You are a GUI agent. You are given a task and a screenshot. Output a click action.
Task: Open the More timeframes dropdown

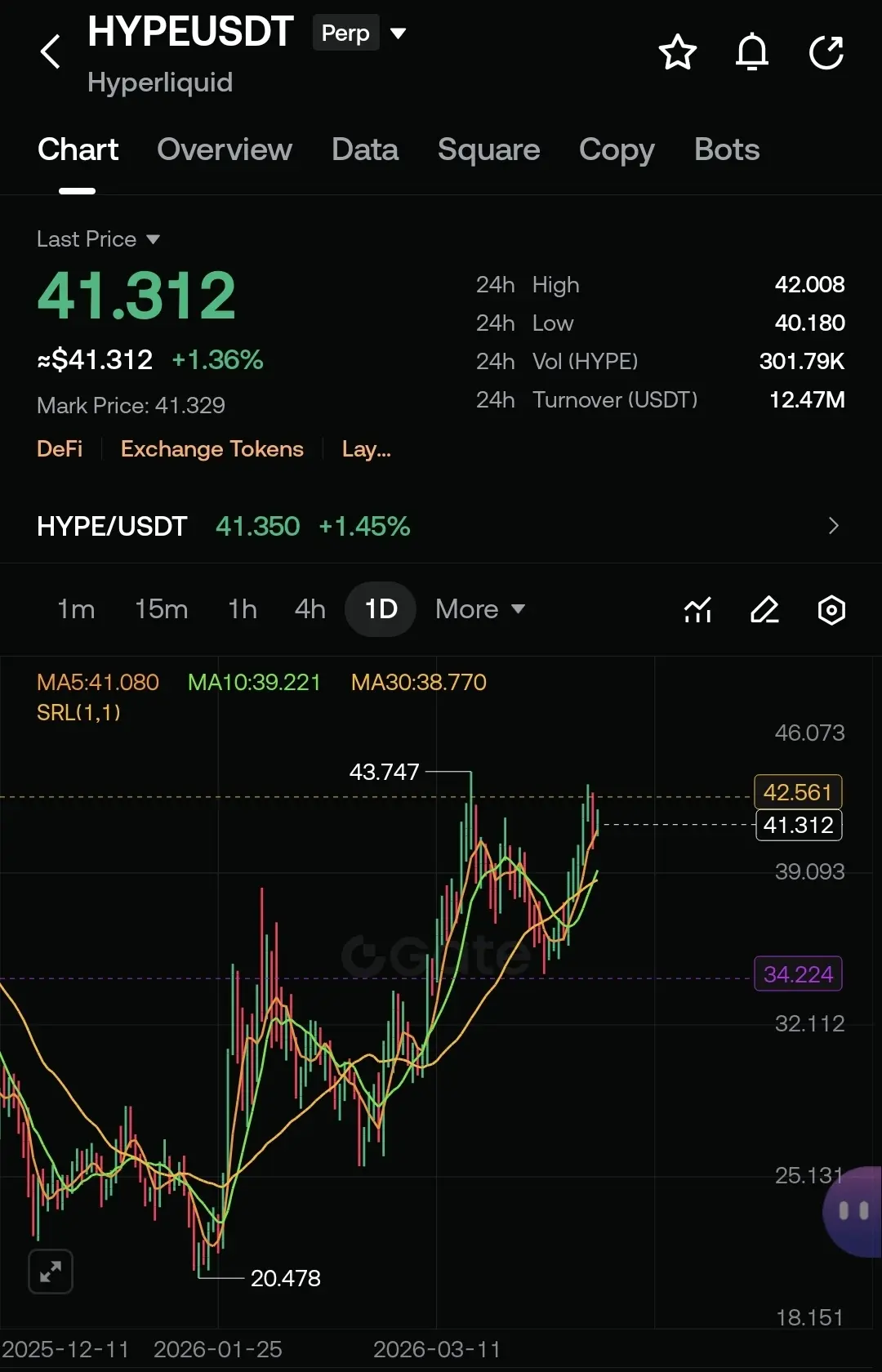pos(479,609)
